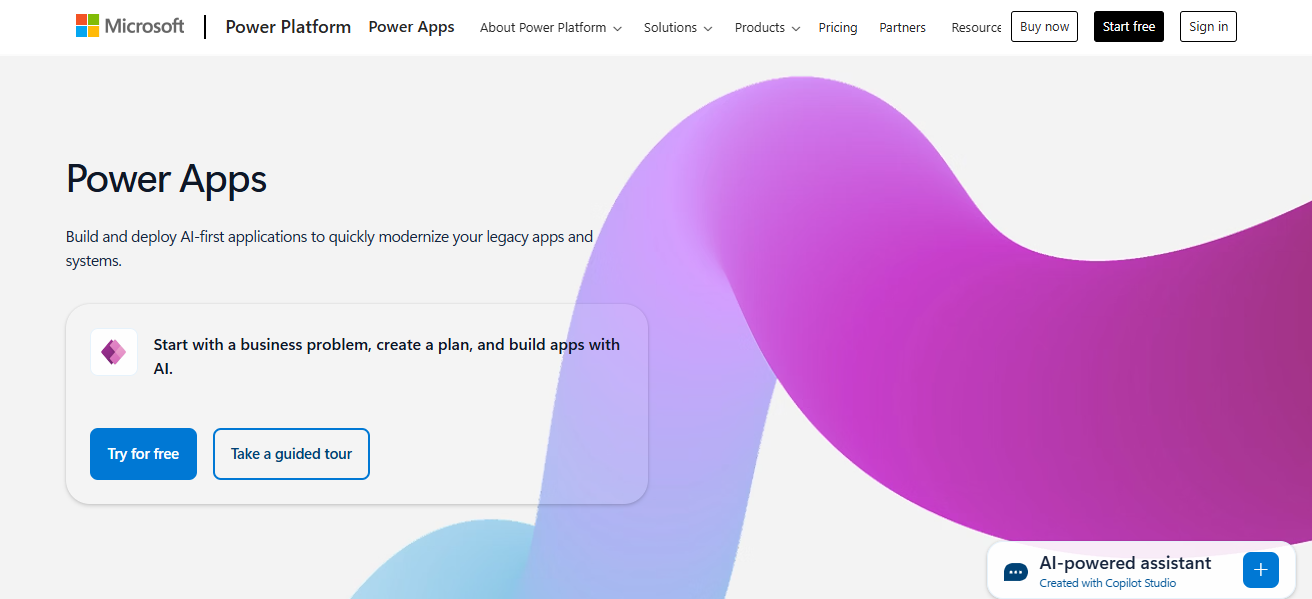Click the Start free button
Screen dimensions: 1312x599
[1129, 27]
